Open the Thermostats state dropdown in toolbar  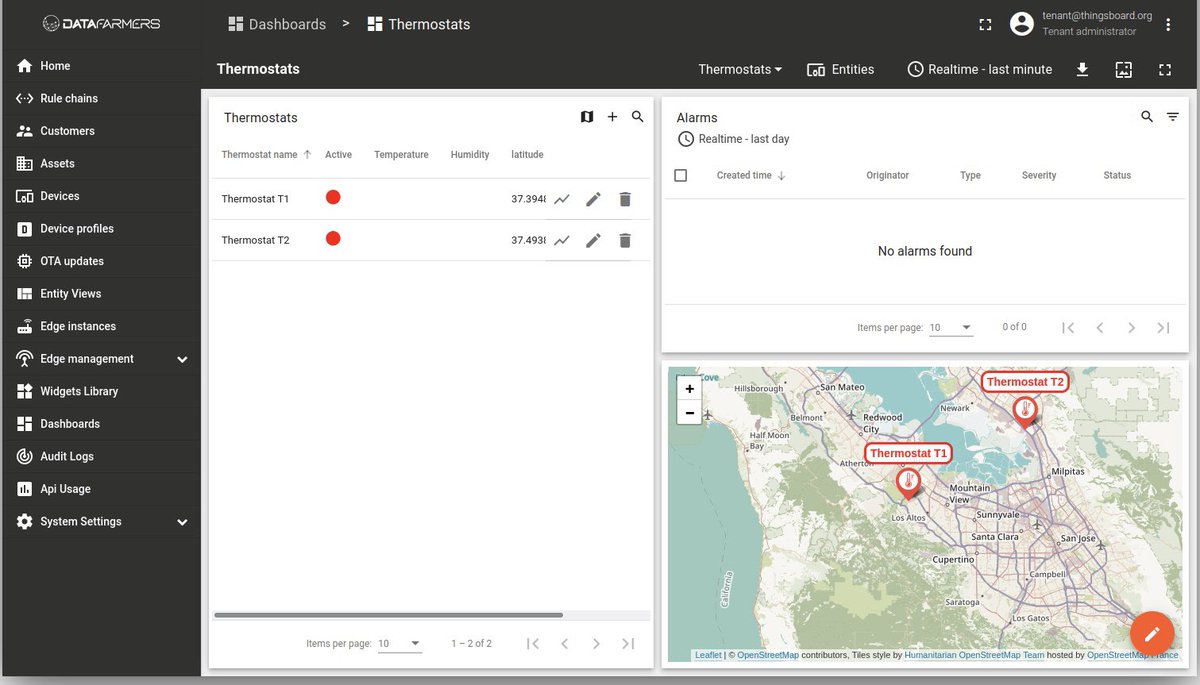tap(740, 70)
